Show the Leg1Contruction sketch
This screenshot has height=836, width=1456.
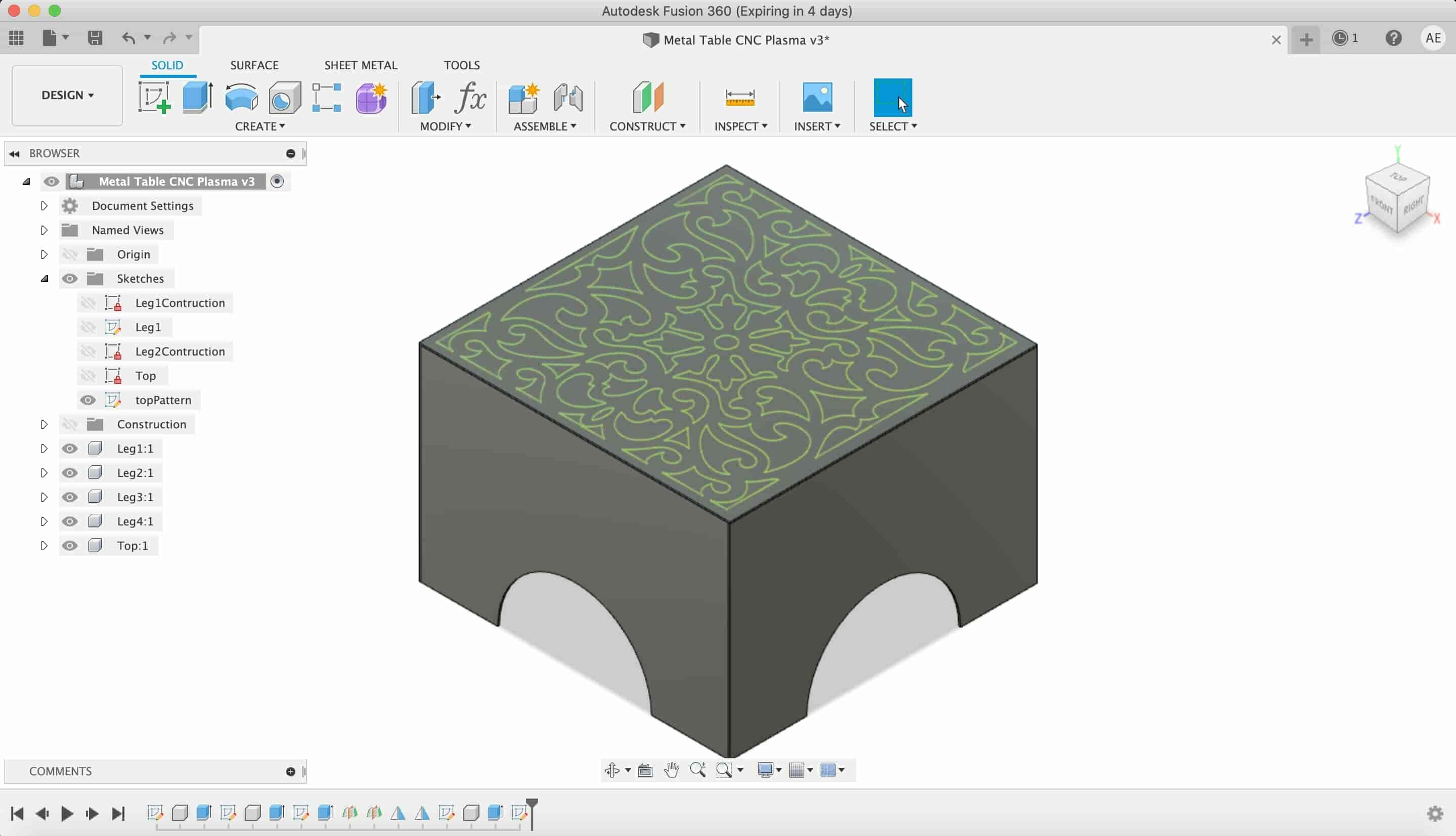(x=88, y=302)
